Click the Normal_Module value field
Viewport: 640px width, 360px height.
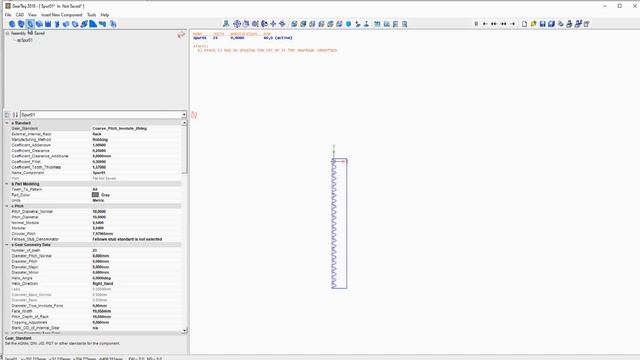136,222
